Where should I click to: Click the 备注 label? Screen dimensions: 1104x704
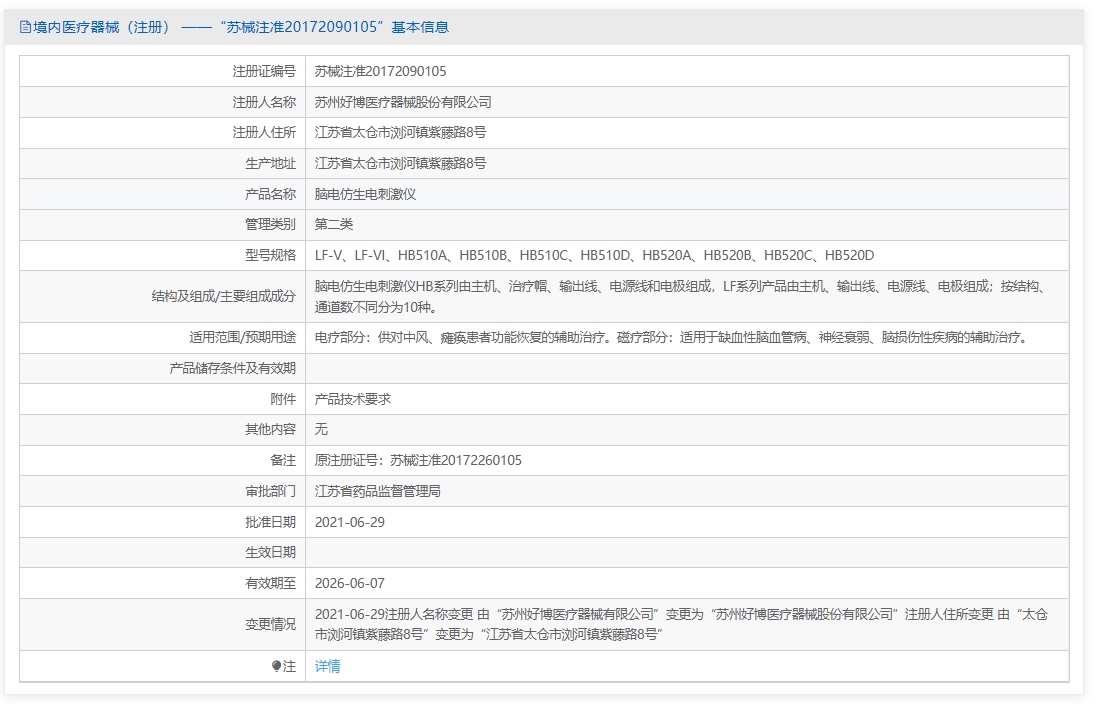pyautogui.click(x=283, y=460)
